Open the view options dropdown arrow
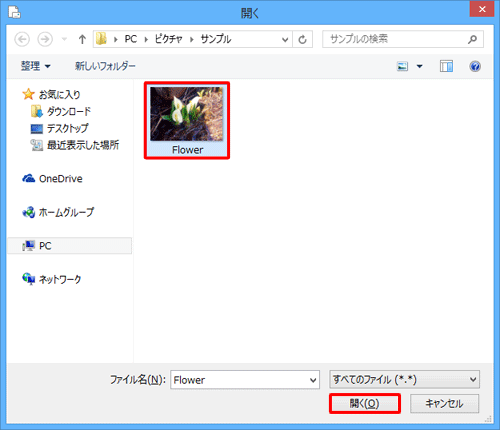The image size is (500, 430). [x=420, y=66]
